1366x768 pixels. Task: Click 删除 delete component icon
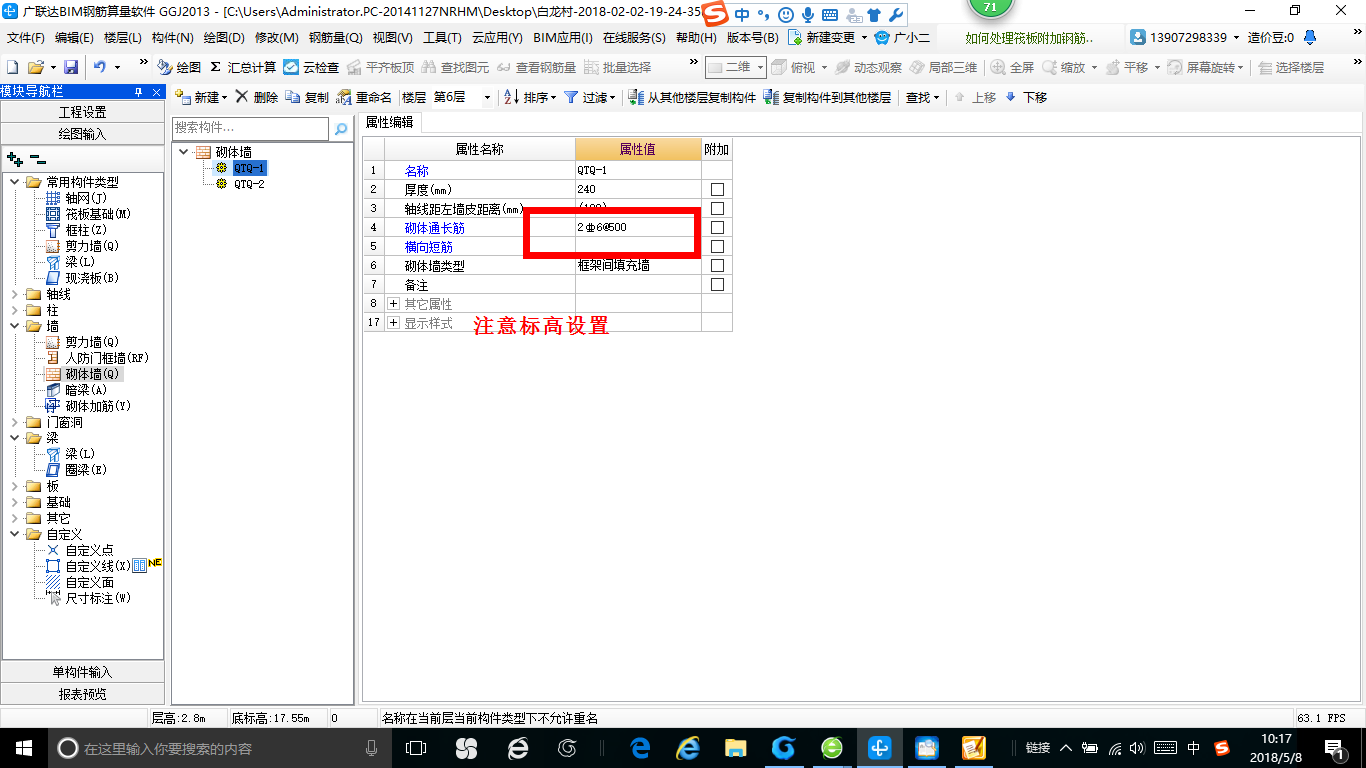click(x=257, y=97)
